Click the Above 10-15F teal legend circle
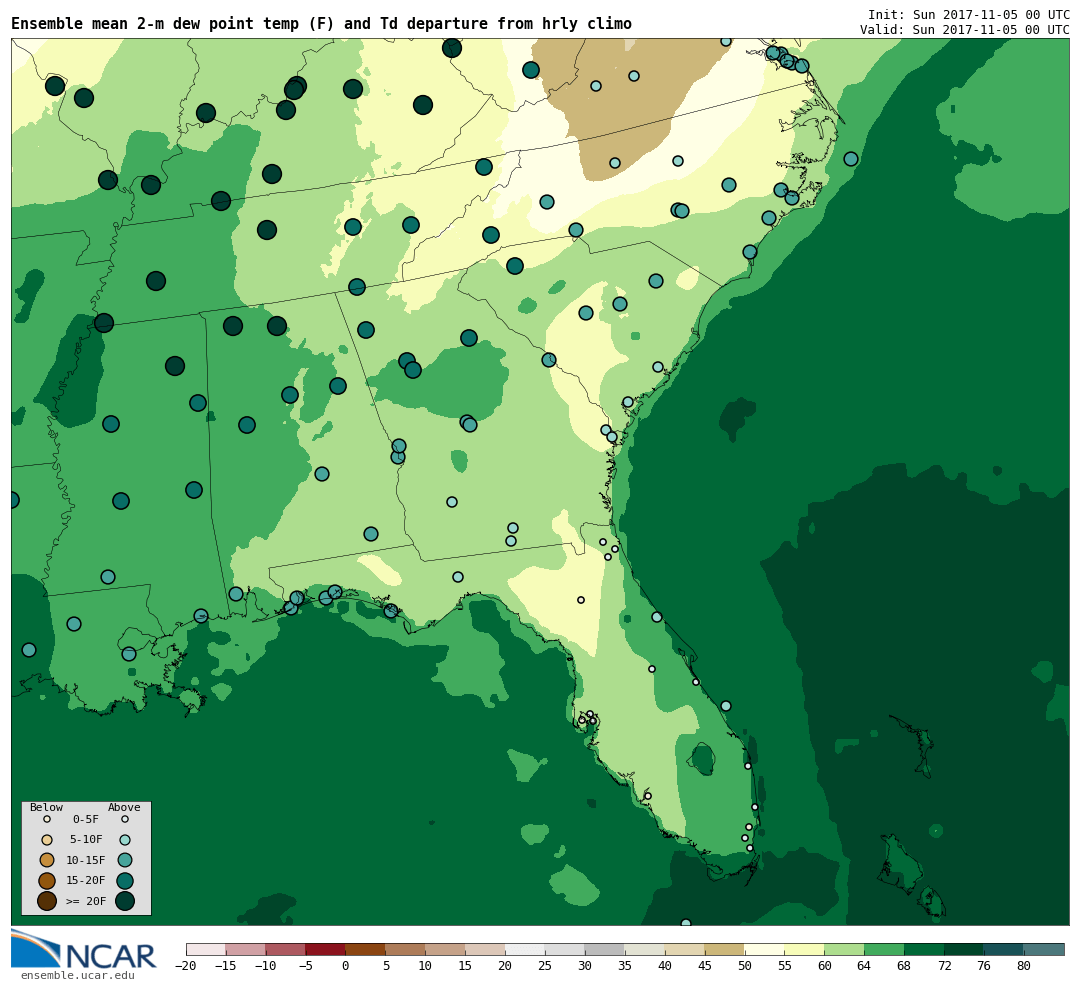Screen dimensions: 1080x988 (125, 860)
